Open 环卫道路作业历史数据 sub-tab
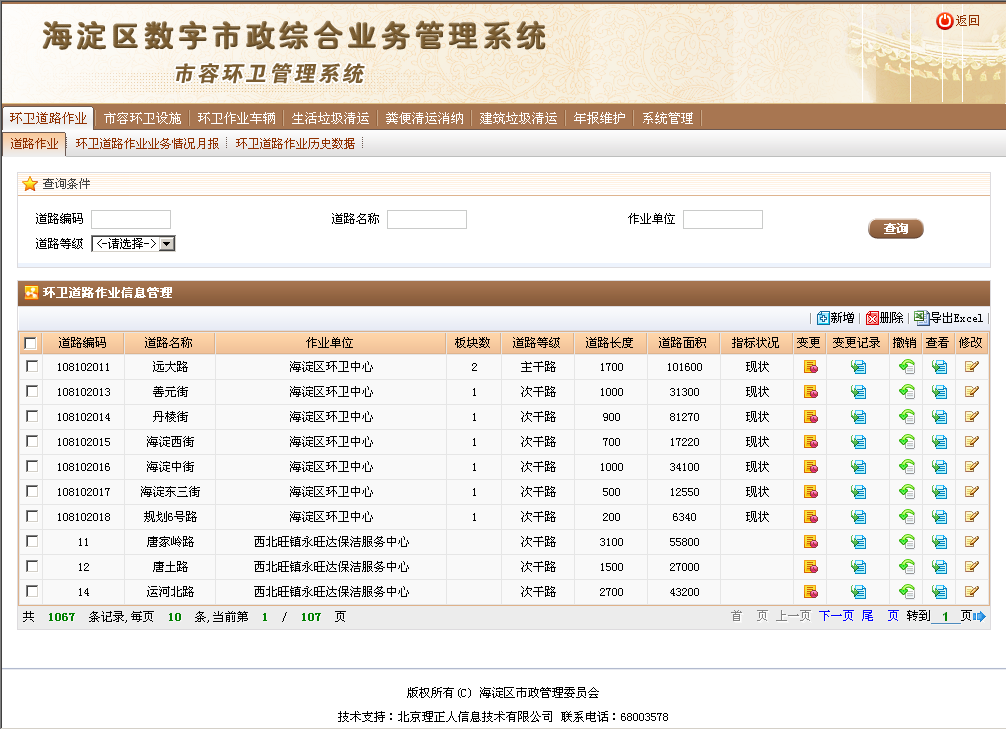This screenshot has width=1006, height=730. click(295, 144)
